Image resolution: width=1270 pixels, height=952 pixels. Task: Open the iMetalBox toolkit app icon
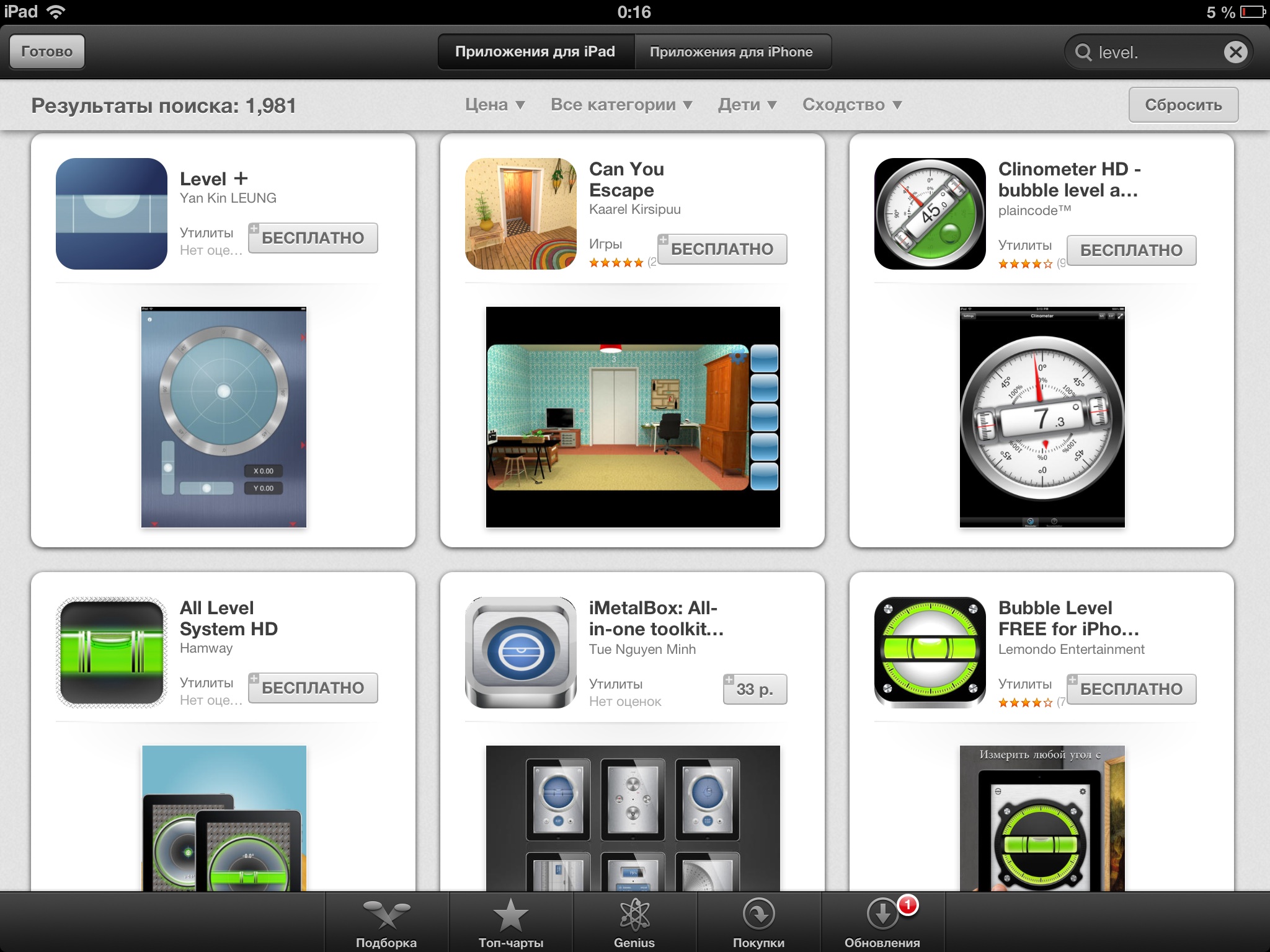[521, 652]
